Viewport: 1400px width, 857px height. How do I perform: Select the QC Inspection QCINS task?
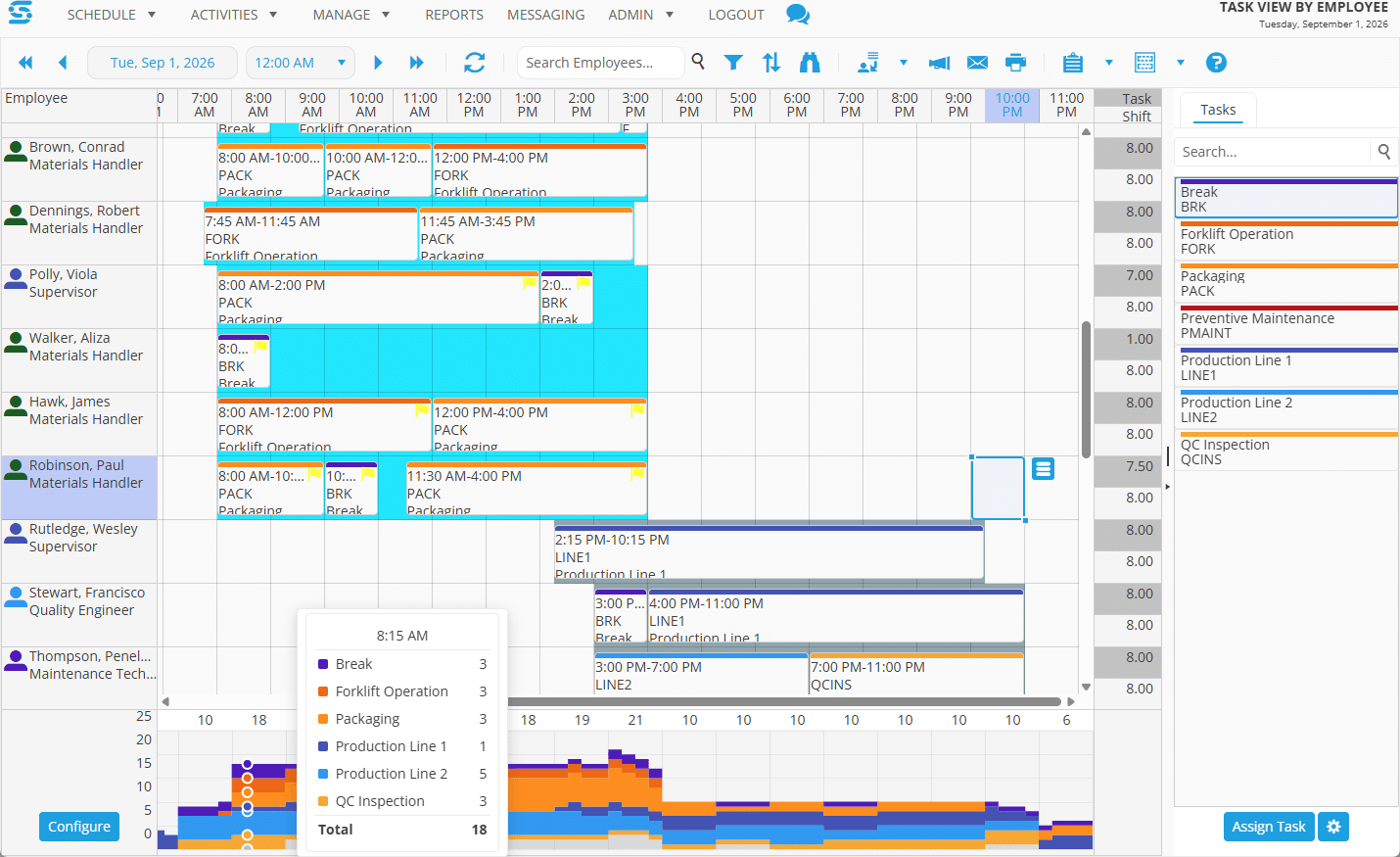(x=1286, y=451)
